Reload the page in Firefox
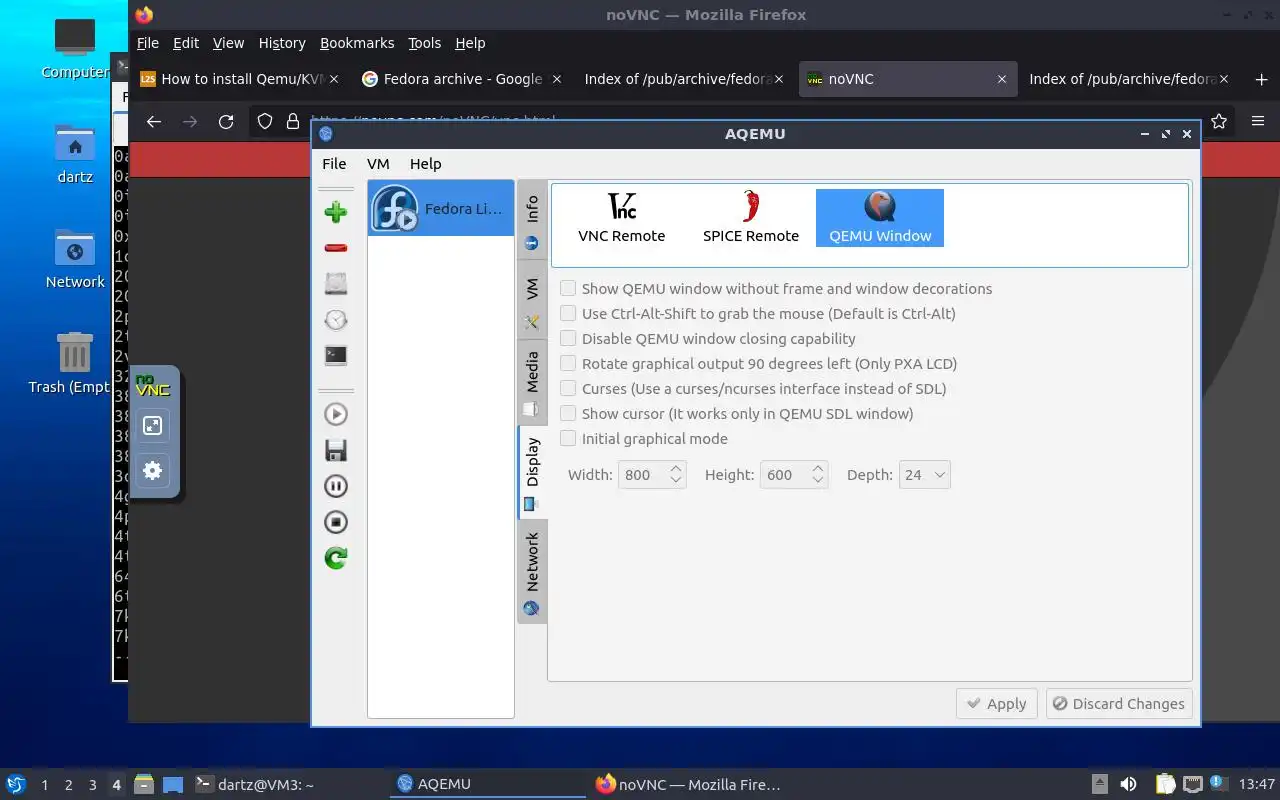 coord(226,121)
